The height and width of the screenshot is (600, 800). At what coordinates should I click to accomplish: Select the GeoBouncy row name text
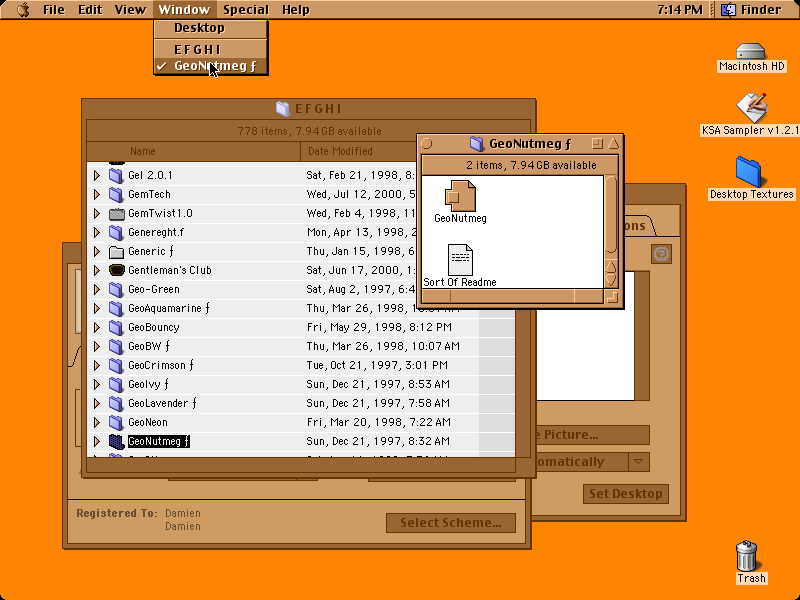pyautogui.click(x=154, y=328)
